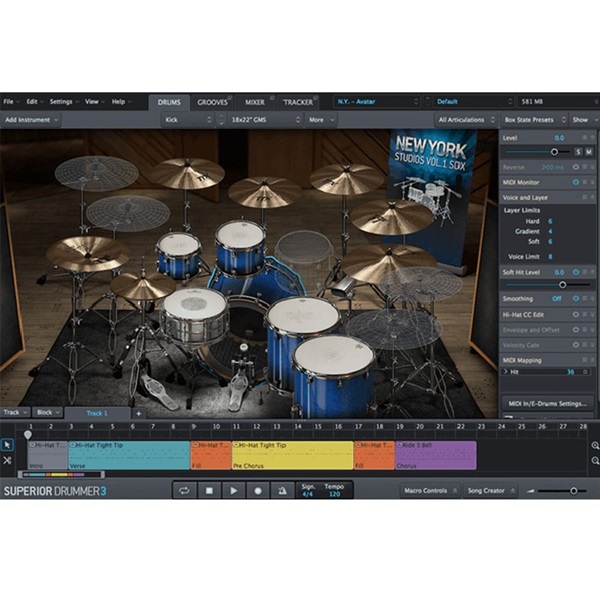Click the Level slider handle
The width and height of the screenshot is (600, 600).
pyautogui.click(x=554, y=152)
